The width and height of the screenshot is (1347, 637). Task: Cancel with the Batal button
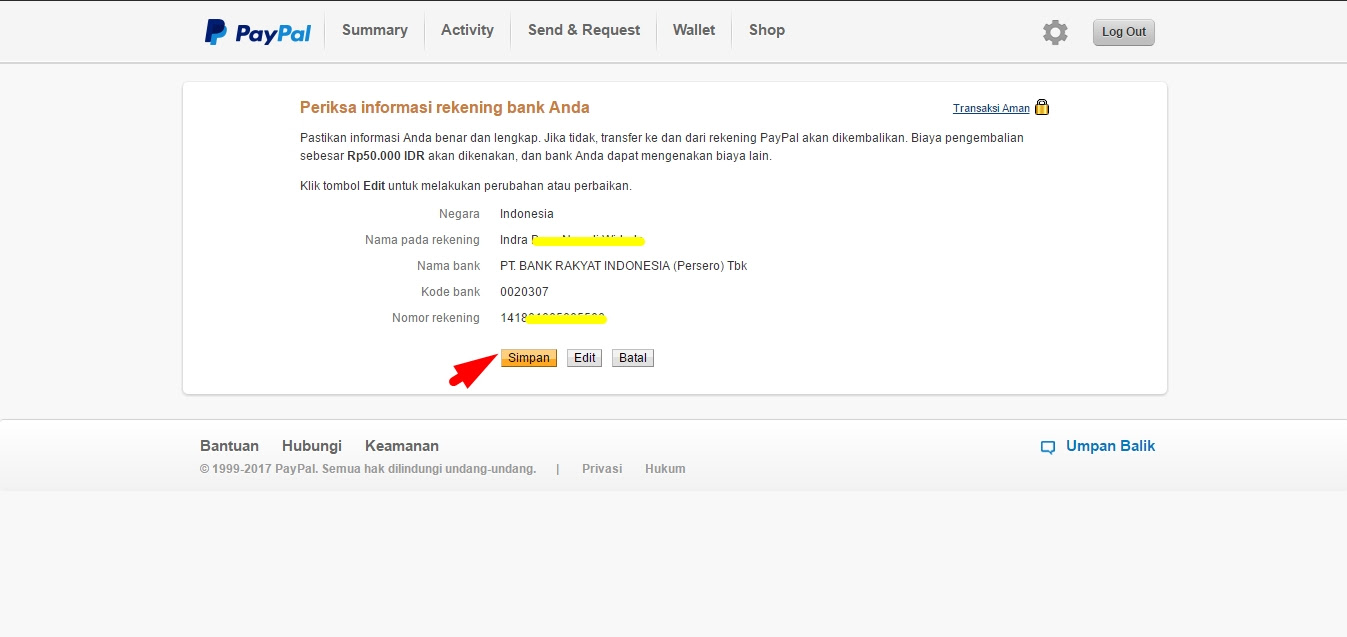(x=633, y=358)
